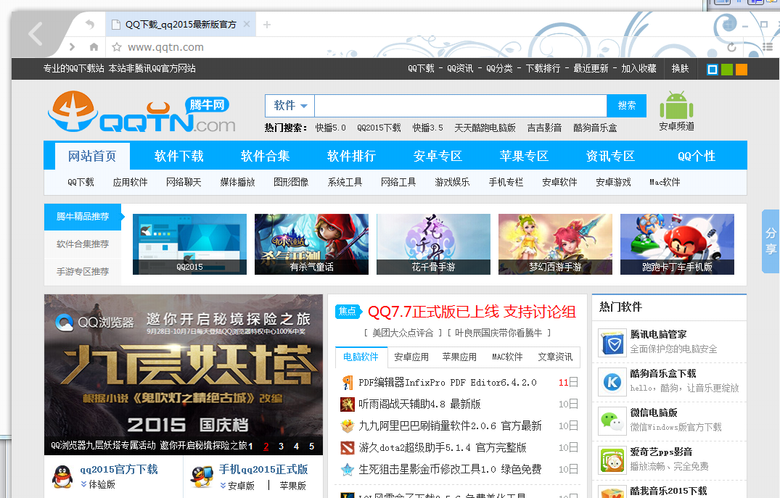
Task: Open the 花千骨手游 thumbnail
Action: pyautogui.click(x=433, y=244)
